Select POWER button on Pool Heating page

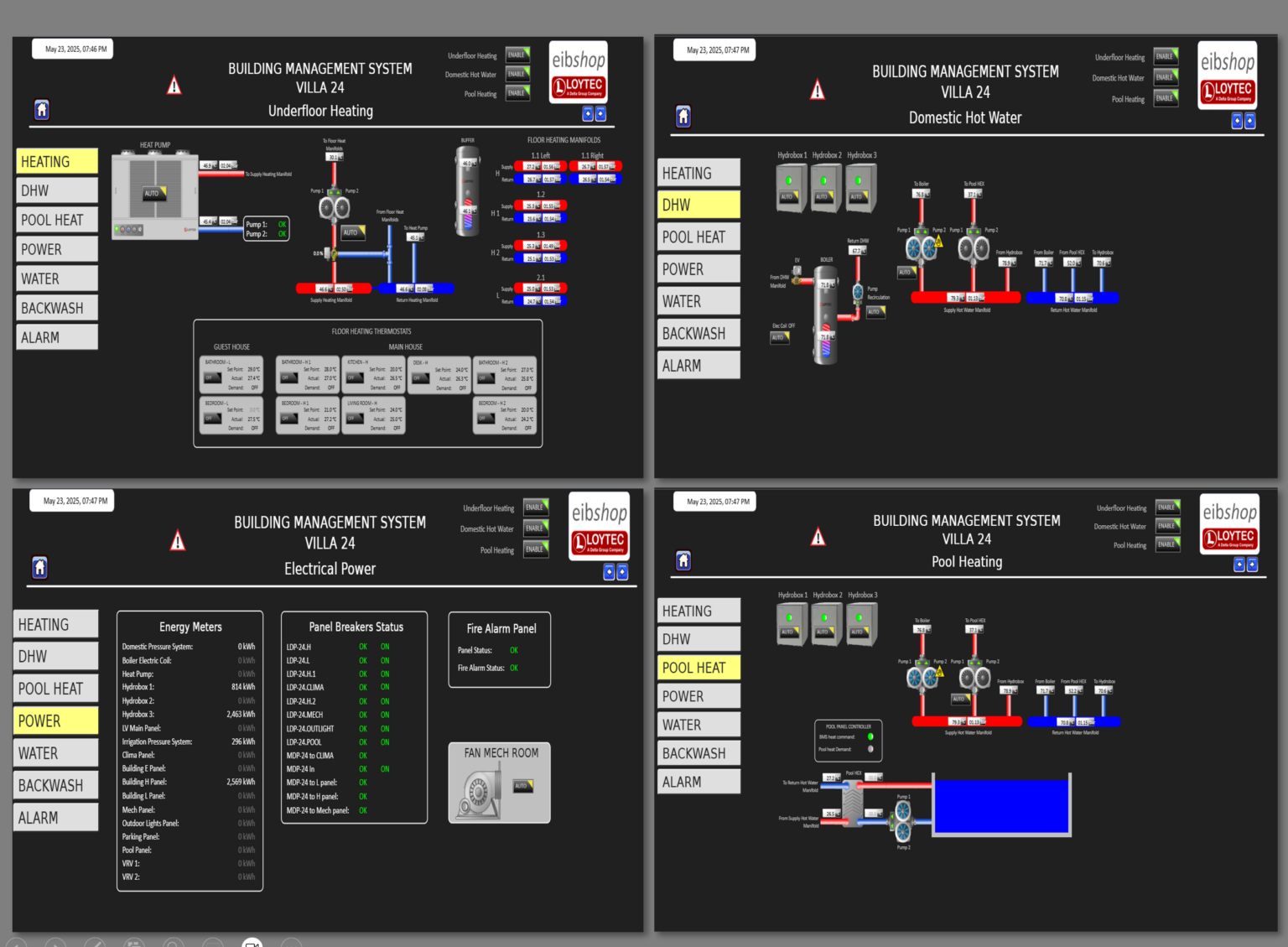(x=699, y=696)
